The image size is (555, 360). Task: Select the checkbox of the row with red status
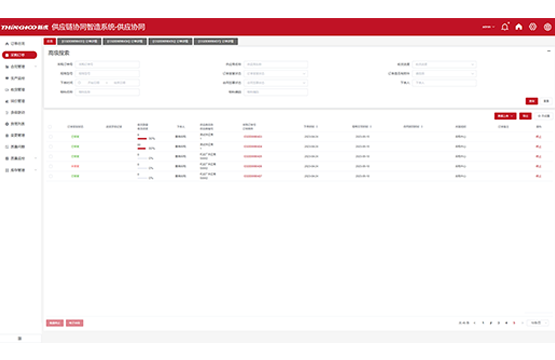tap(51, 166)
